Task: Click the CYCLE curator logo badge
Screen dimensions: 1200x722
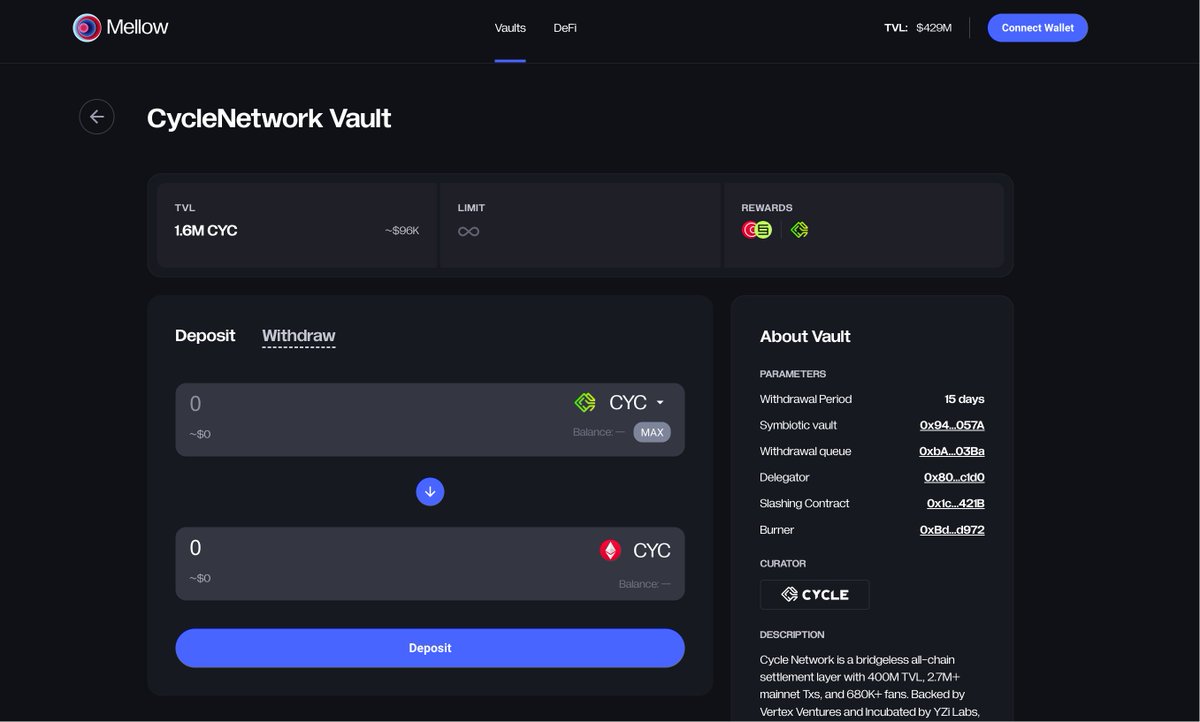Action: tap(814, 594)
